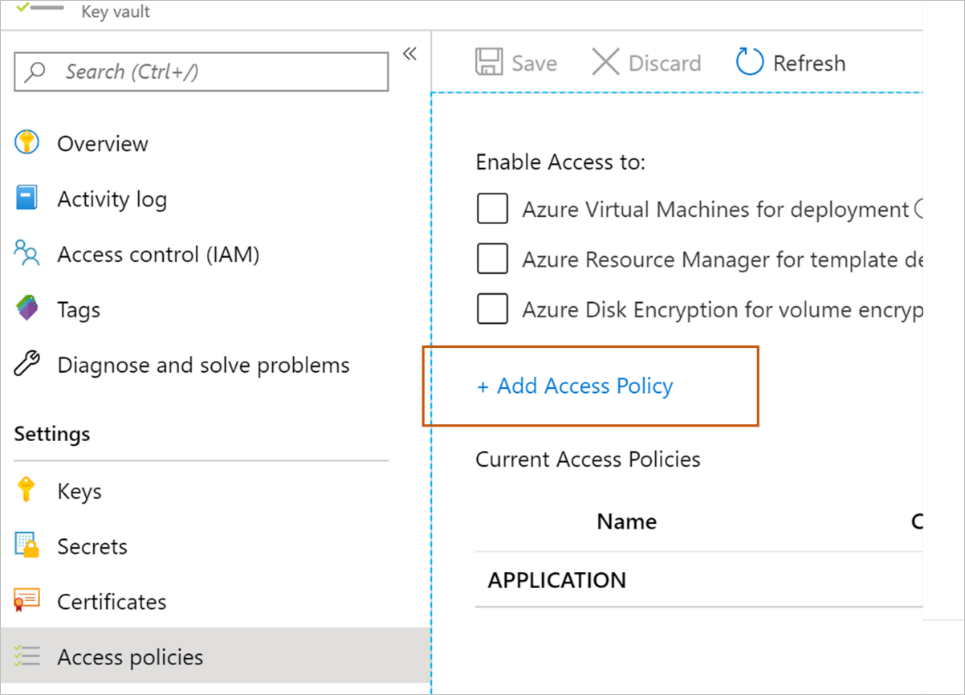Viewport: 965px width, 695px height.
Task: Click the Activity log icon
Action: tap(26, 198)
